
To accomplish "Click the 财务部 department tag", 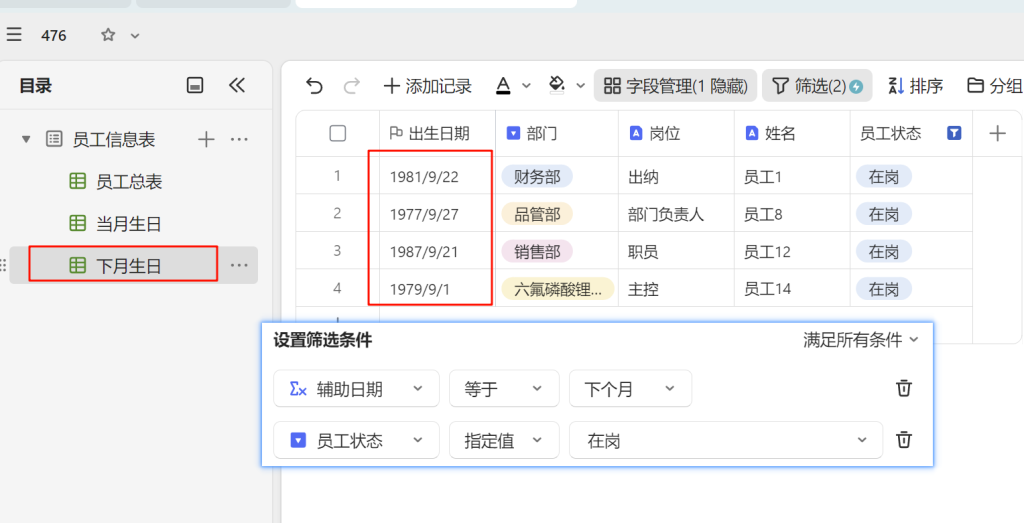I will 537,176.
